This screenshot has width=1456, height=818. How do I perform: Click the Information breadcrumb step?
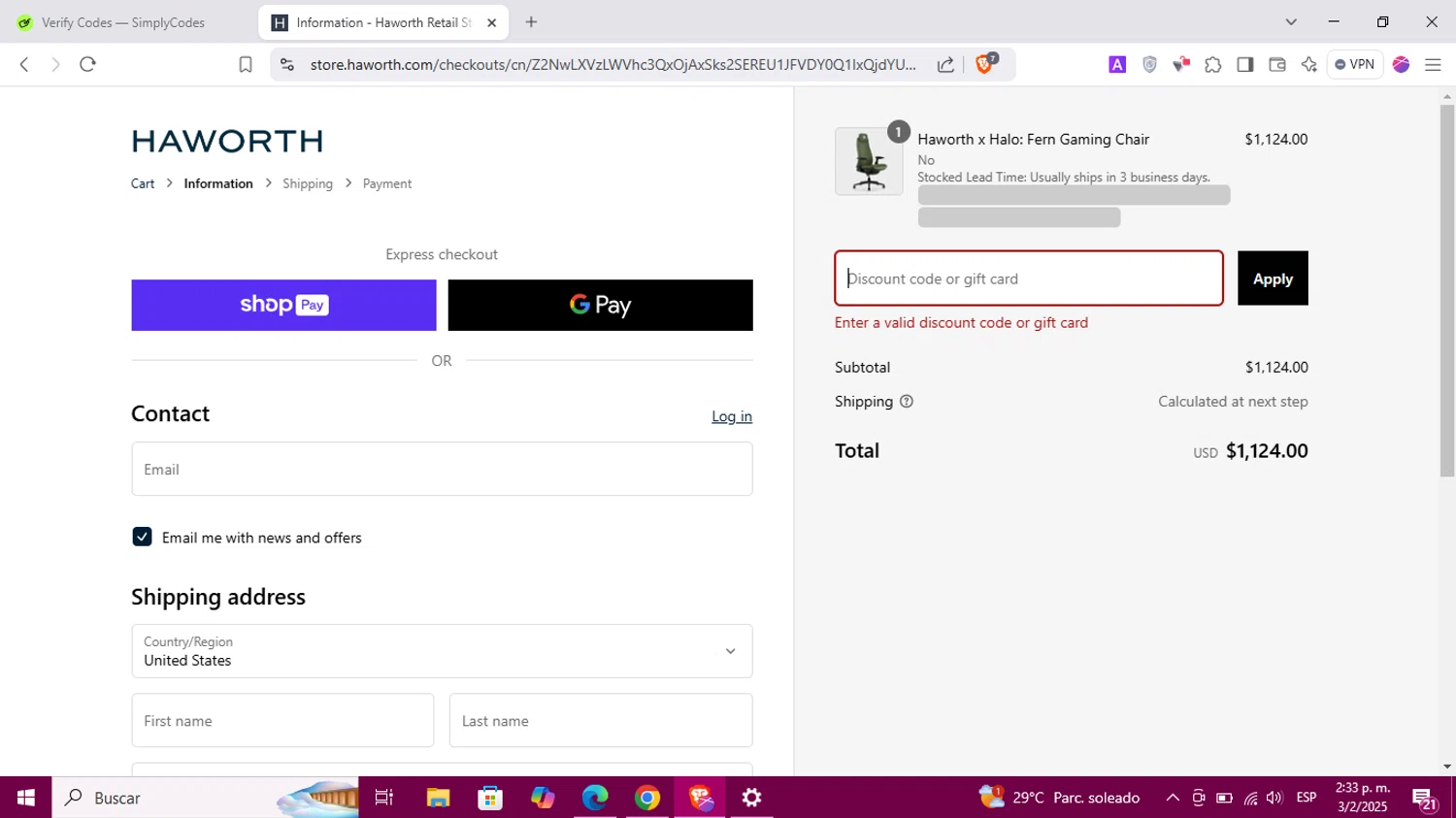point(218,183)
